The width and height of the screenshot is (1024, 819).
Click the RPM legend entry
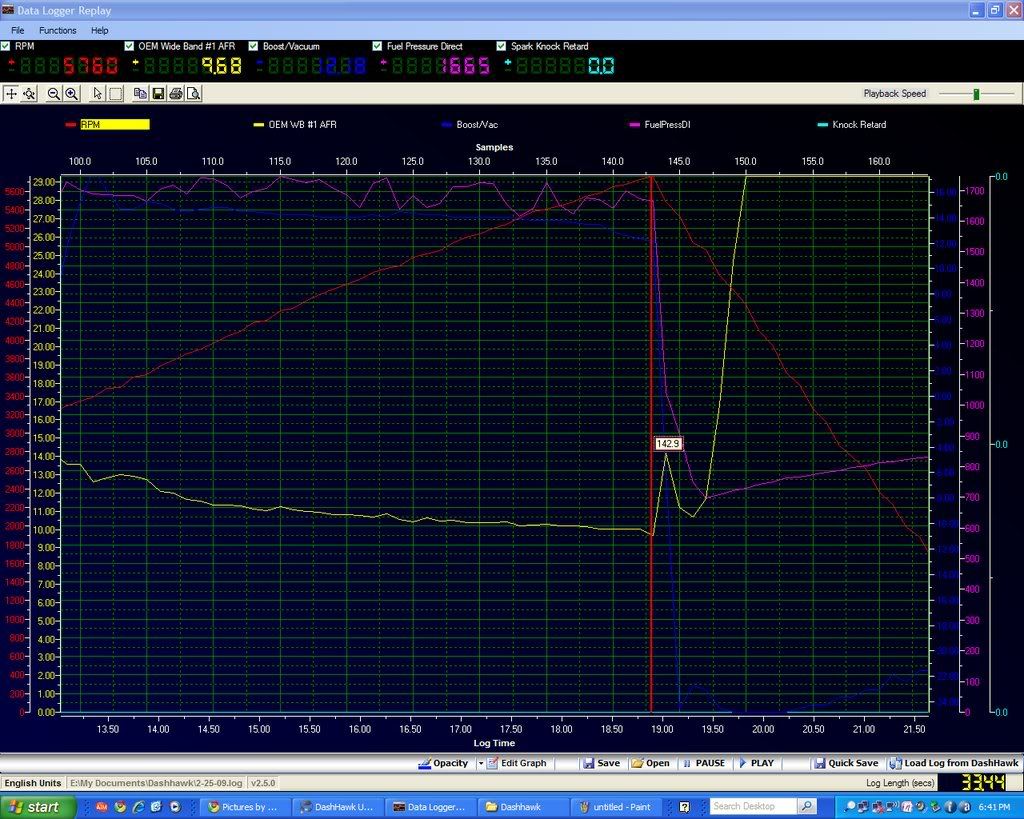coord(108,124)
